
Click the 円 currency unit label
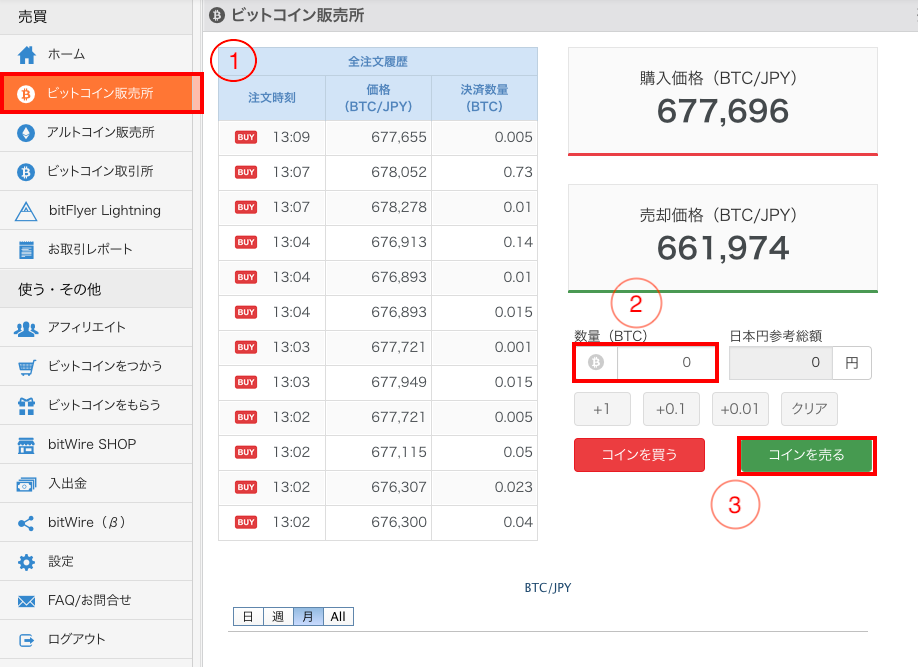pyautogui.click(x=852, y=363)
